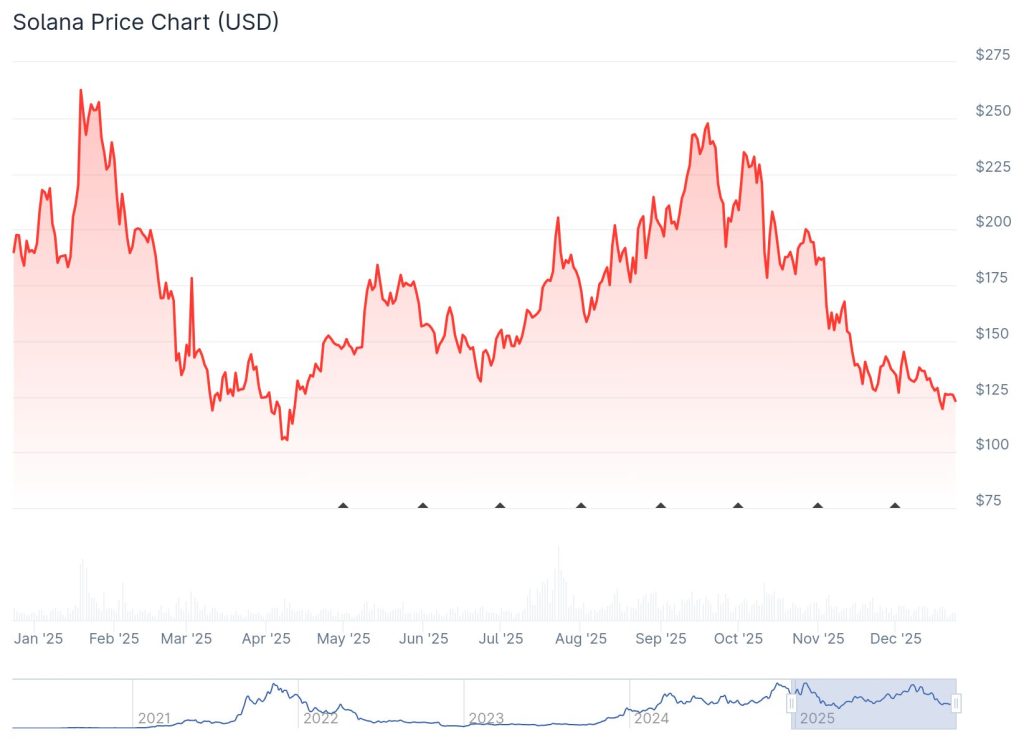Click the diamond icon at Dec '25
The height and width of the screenshot is (747, 1024).
[895, 506]
